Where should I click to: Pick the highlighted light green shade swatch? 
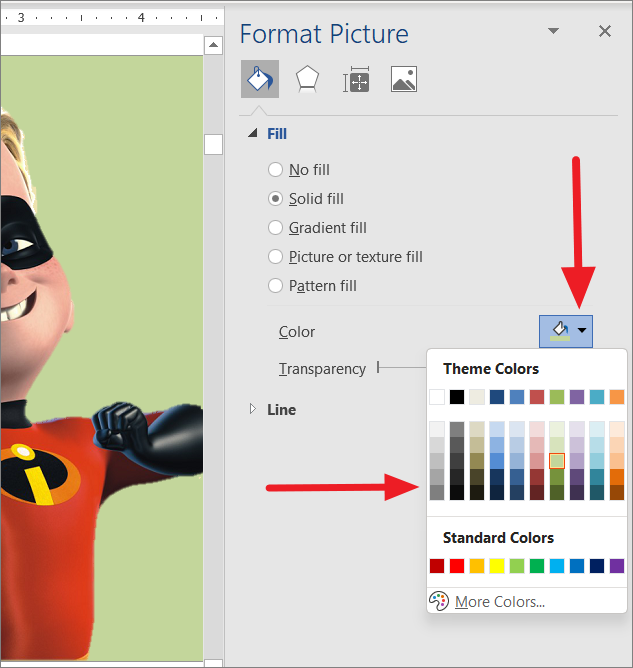[557, 461]
